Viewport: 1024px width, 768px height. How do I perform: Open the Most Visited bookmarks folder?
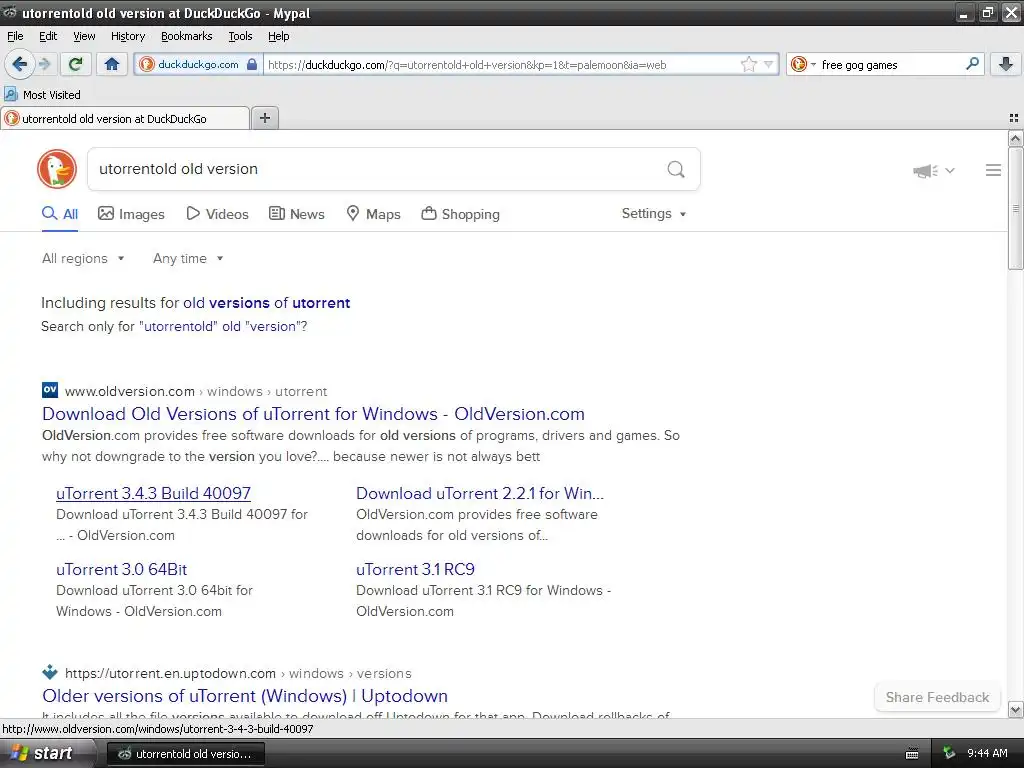click(x=42, y=95)
